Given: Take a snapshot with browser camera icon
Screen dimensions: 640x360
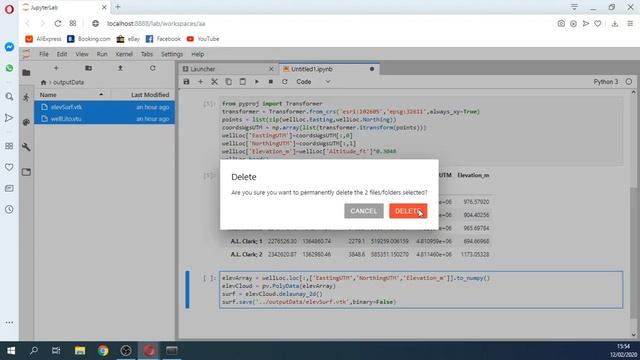Looking at the screenshot, I should (561, 24).
